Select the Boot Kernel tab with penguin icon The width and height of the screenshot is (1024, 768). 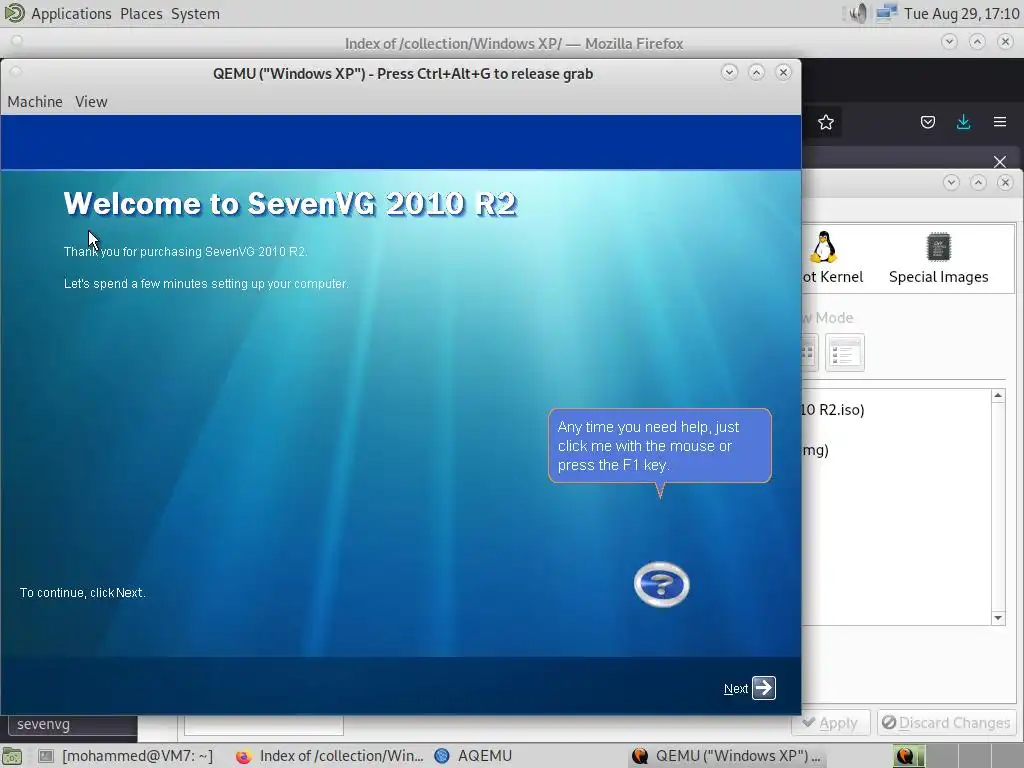[832, 258]
